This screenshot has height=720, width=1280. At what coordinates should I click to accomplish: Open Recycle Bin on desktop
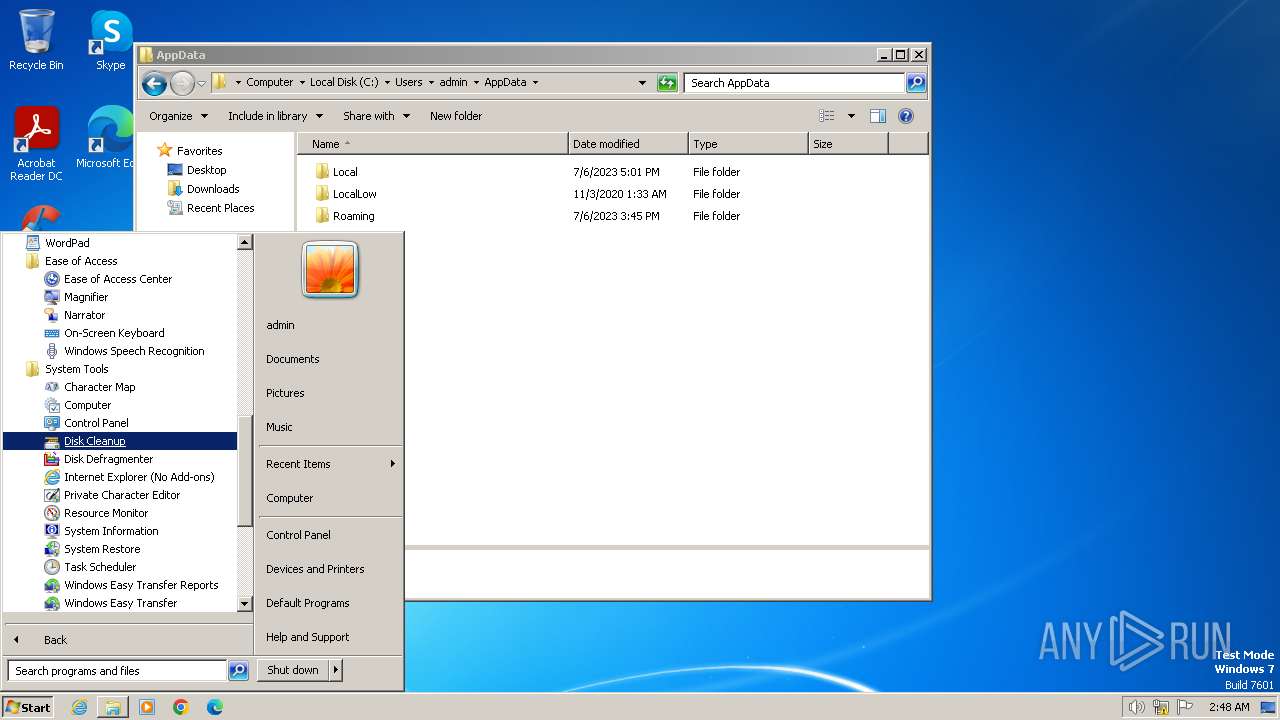click(x=36, y=40)
